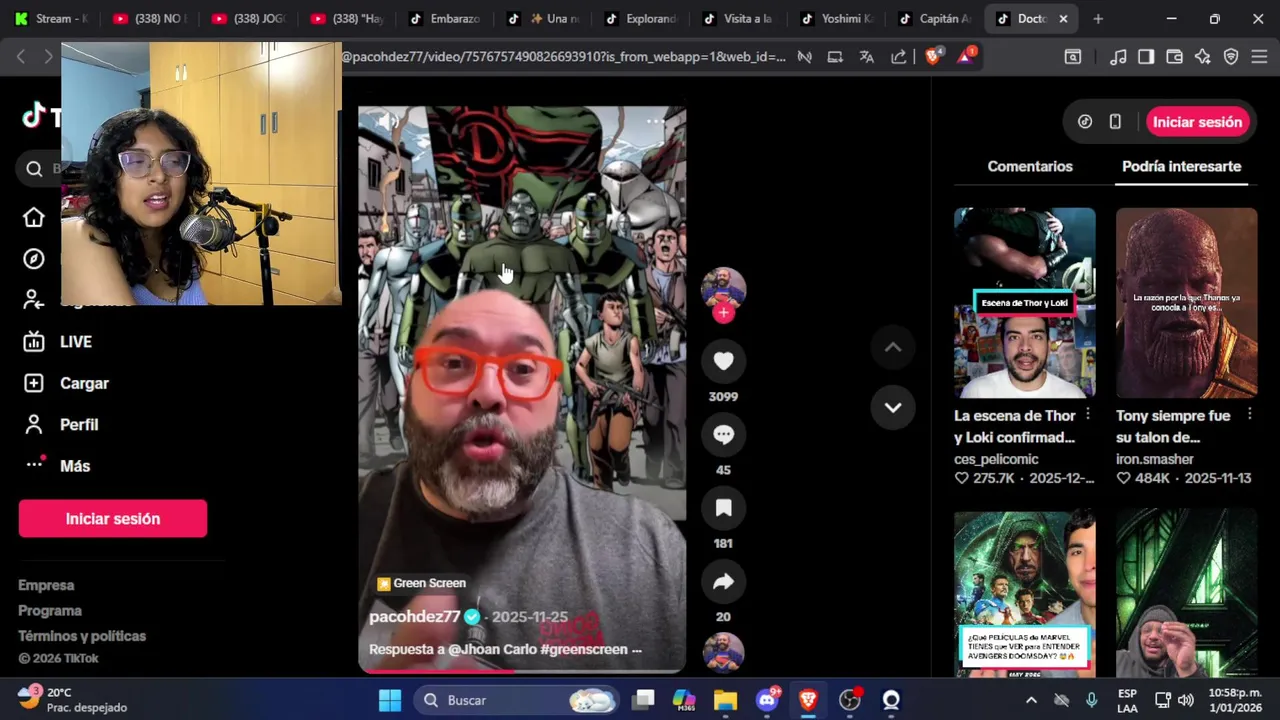Switch to the Stream Kick tab
This screenshot has width=1280, height=720.
click(x=51, y=19)
